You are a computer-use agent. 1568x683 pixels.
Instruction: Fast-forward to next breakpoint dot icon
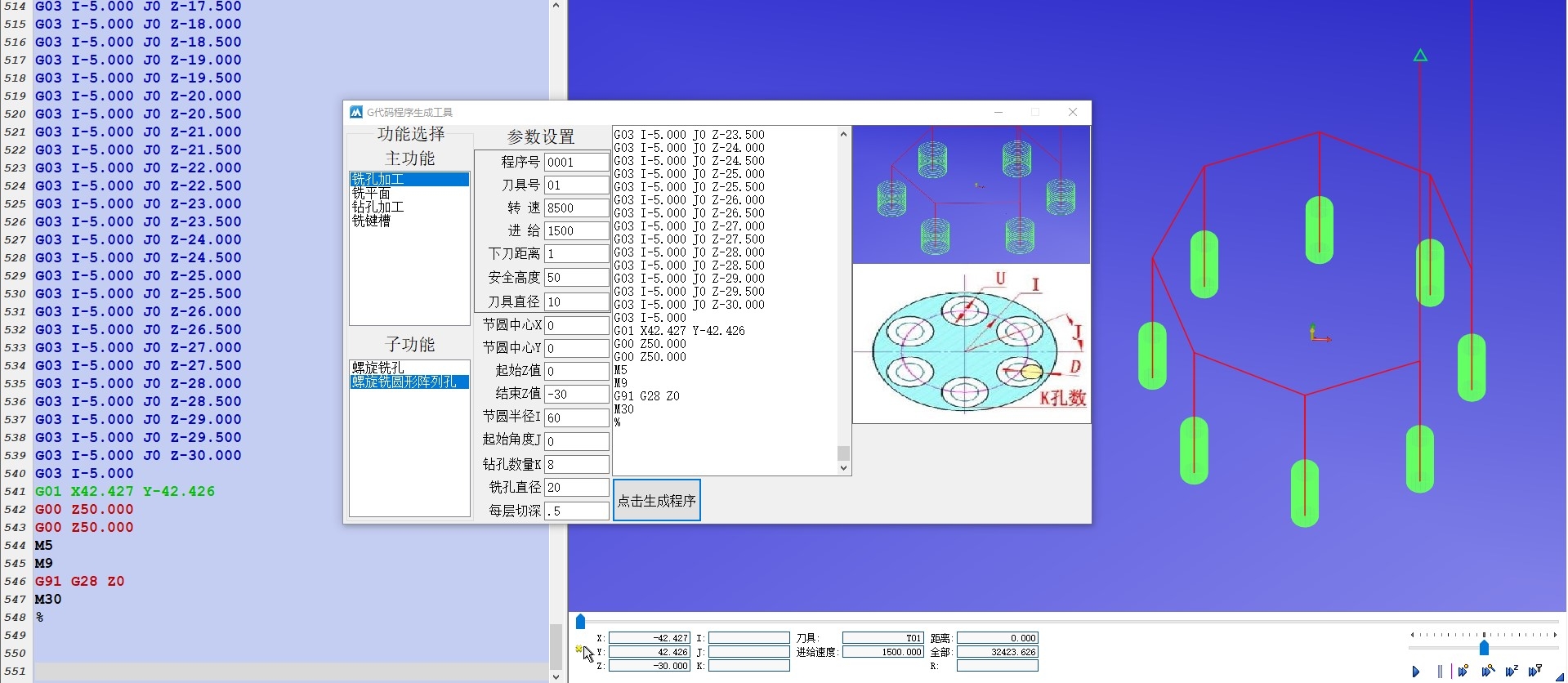(1463, 672)
